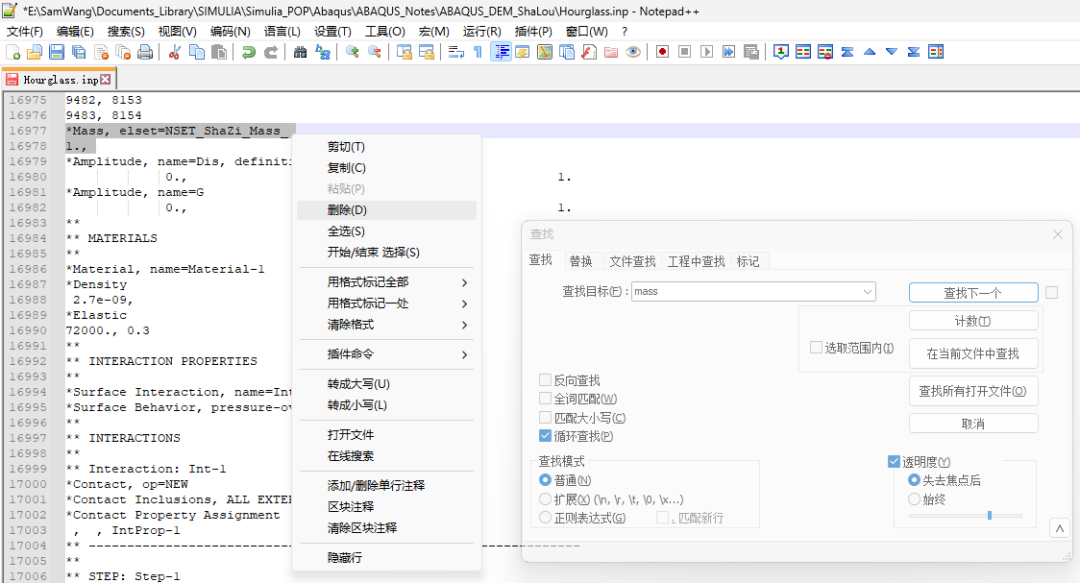Image resolution: width=1080 pixels, height=583 pixels.
Task: Toggle word wrap toolbar icon
Action: 456,52
